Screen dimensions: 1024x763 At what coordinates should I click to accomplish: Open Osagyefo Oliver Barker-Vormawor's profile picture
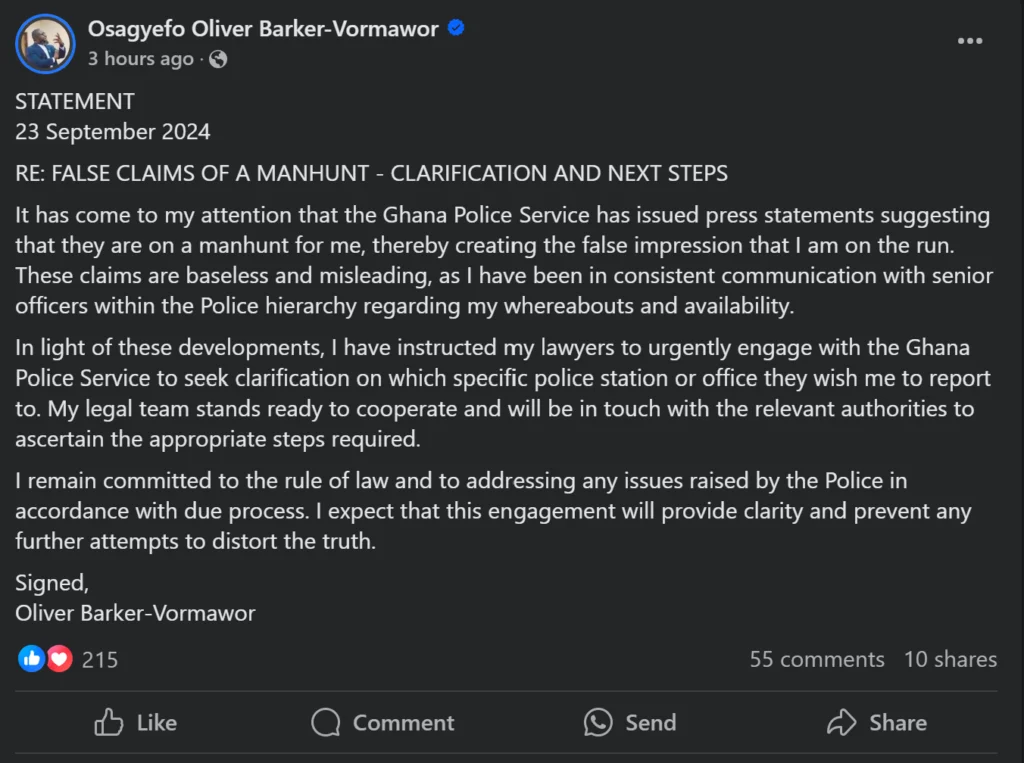pos(45,43)
